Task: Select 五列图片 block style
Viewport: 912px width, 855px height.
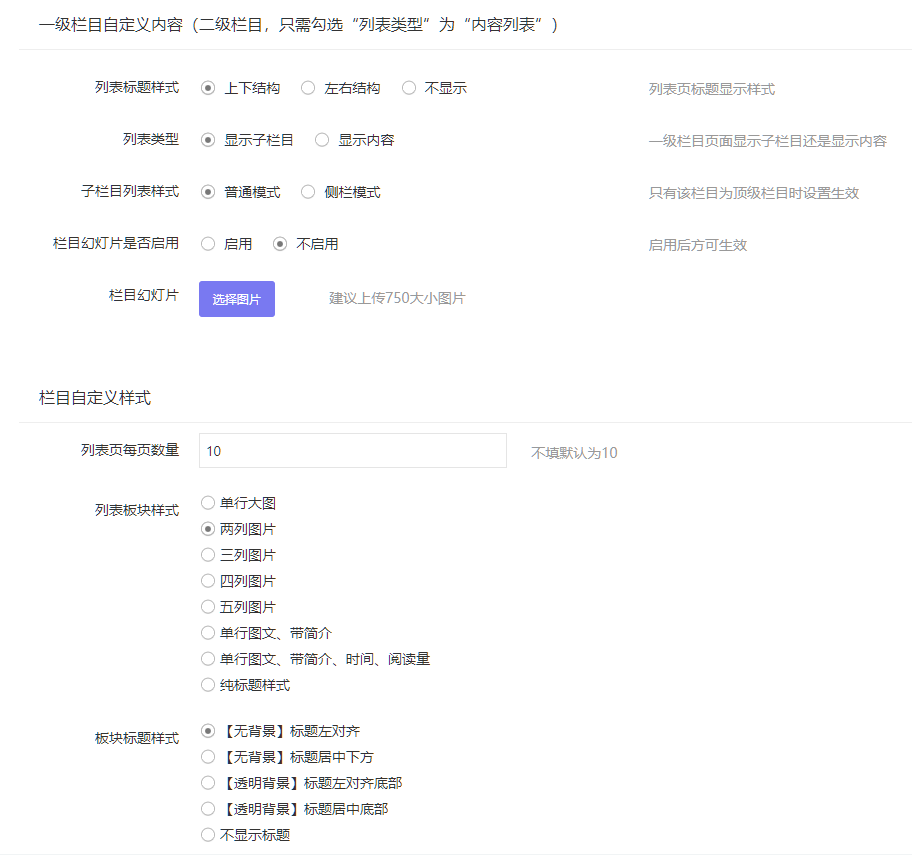Action: pos(208,607)
